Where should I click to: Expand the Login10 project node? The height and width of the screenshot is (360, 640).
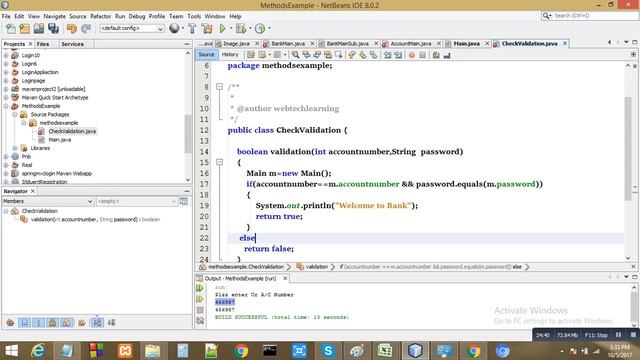tap(6, 55)
